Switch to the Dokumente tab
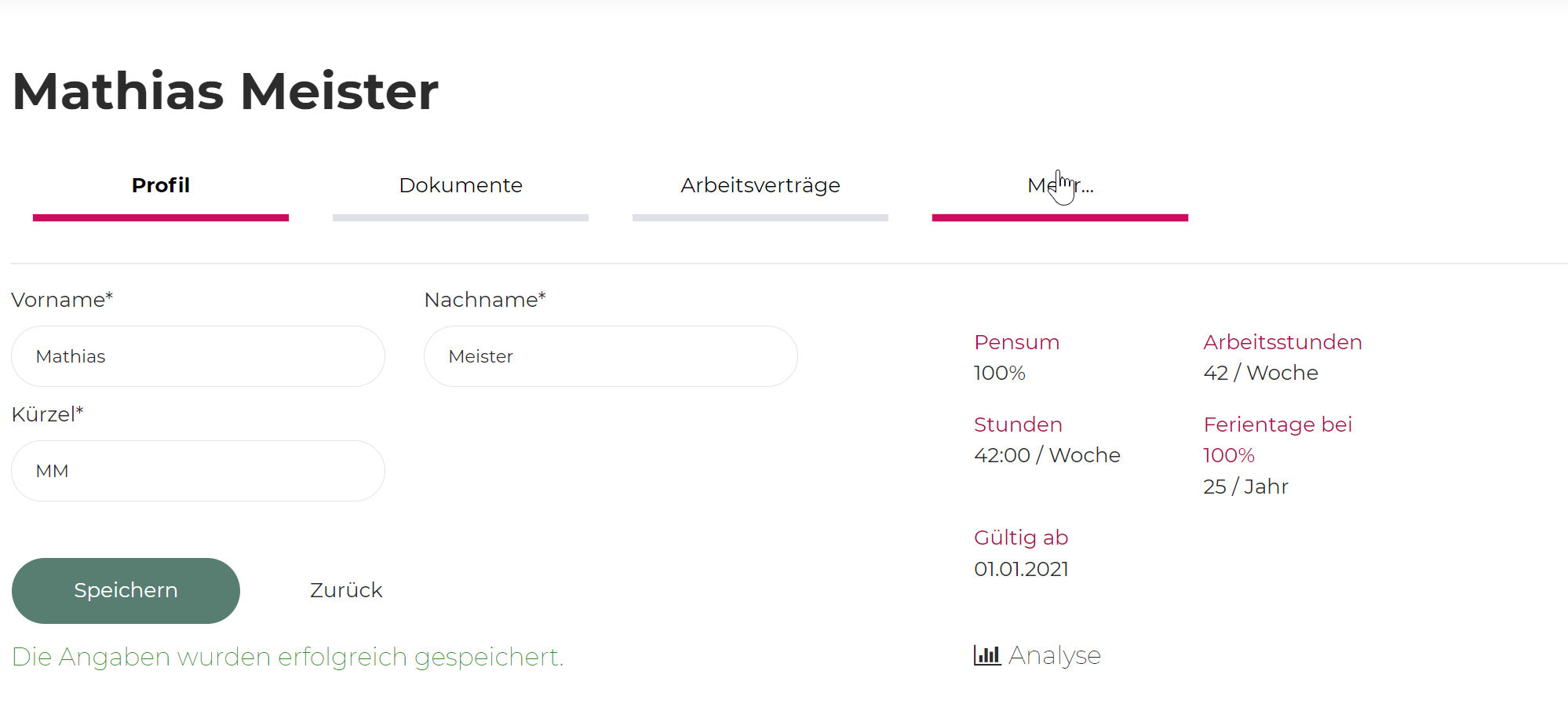This screenshot has width=1568, height=711. click(x=461, y=185)
